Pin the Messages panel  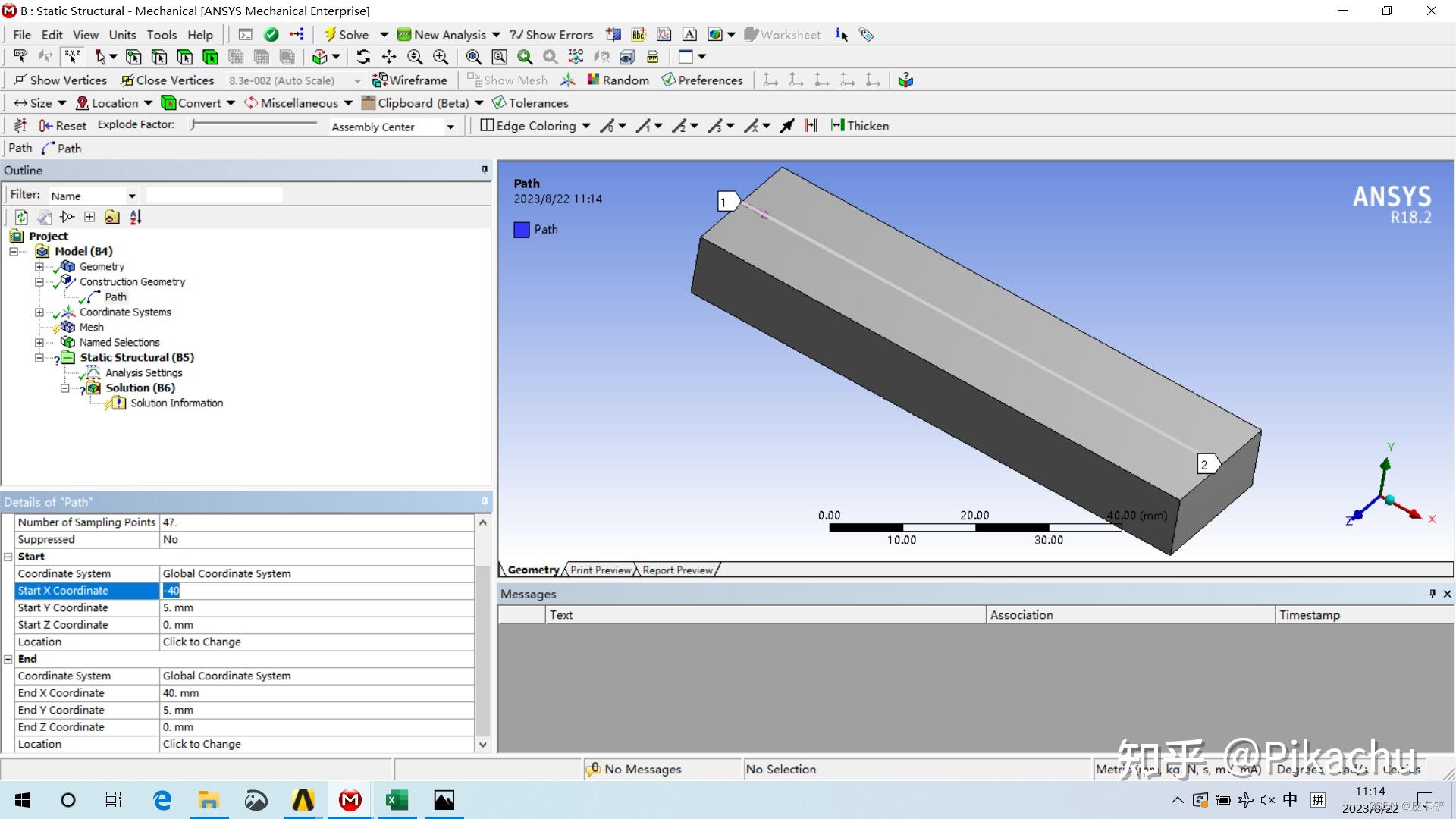[x=1432, y=594]
